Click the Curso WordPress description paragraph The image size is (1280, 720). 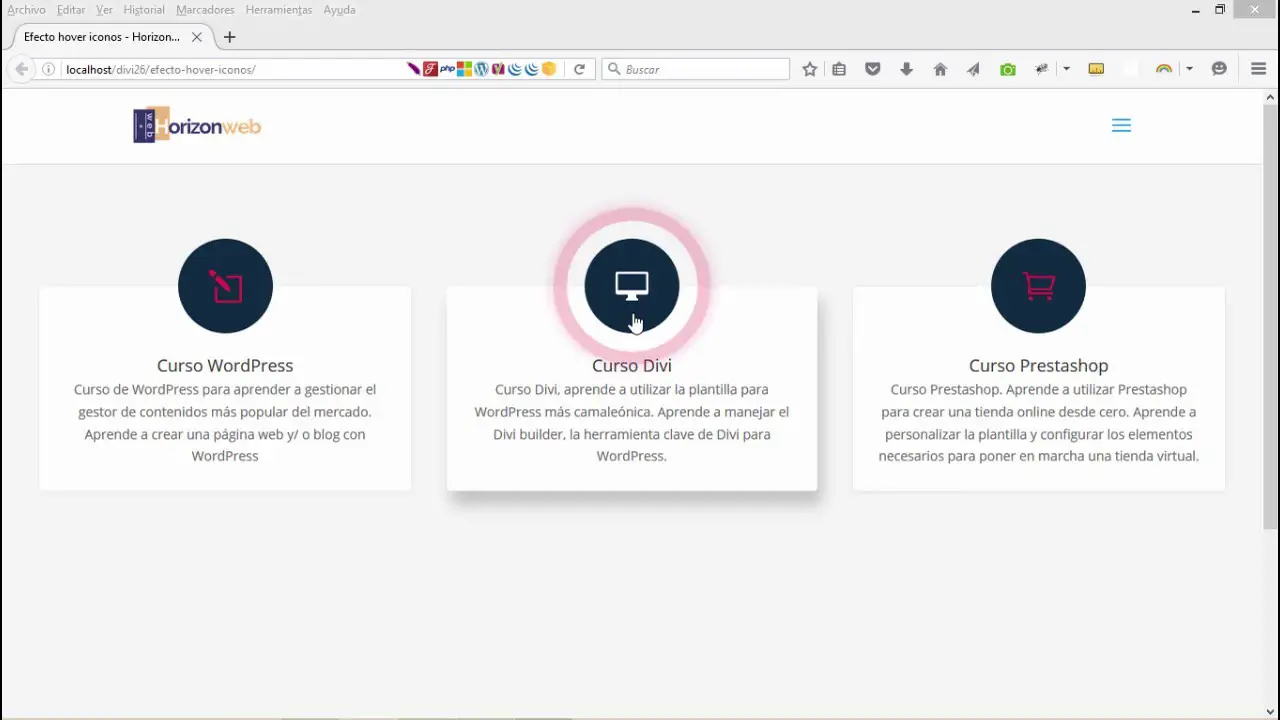225,422
